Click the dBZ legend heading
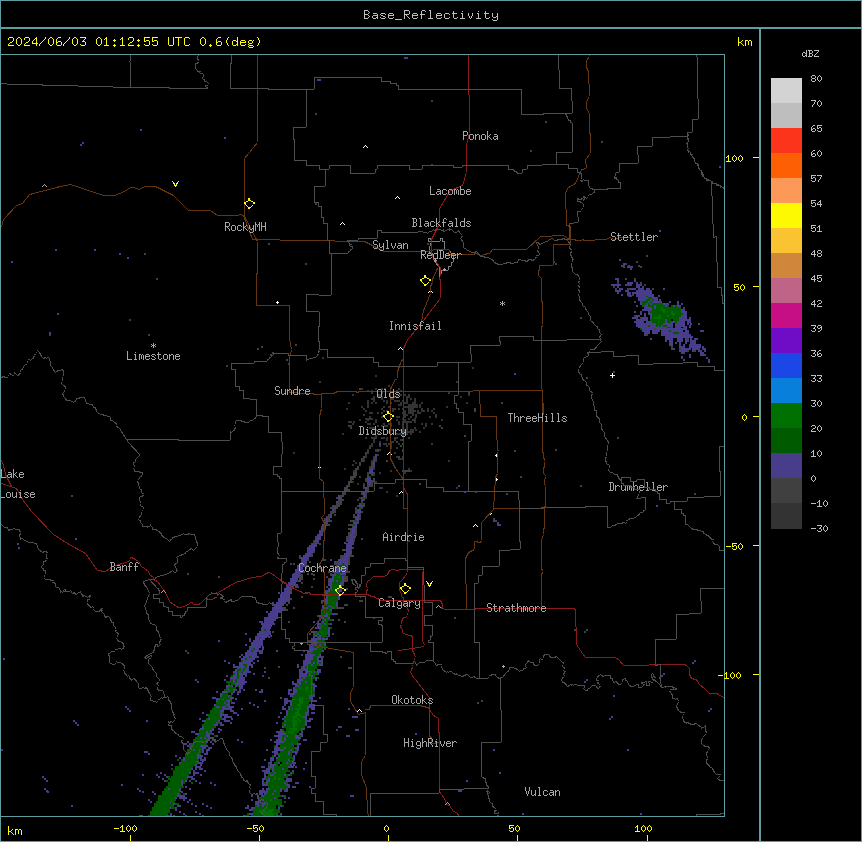Viewport: 862px width, 842px height. 810,53
